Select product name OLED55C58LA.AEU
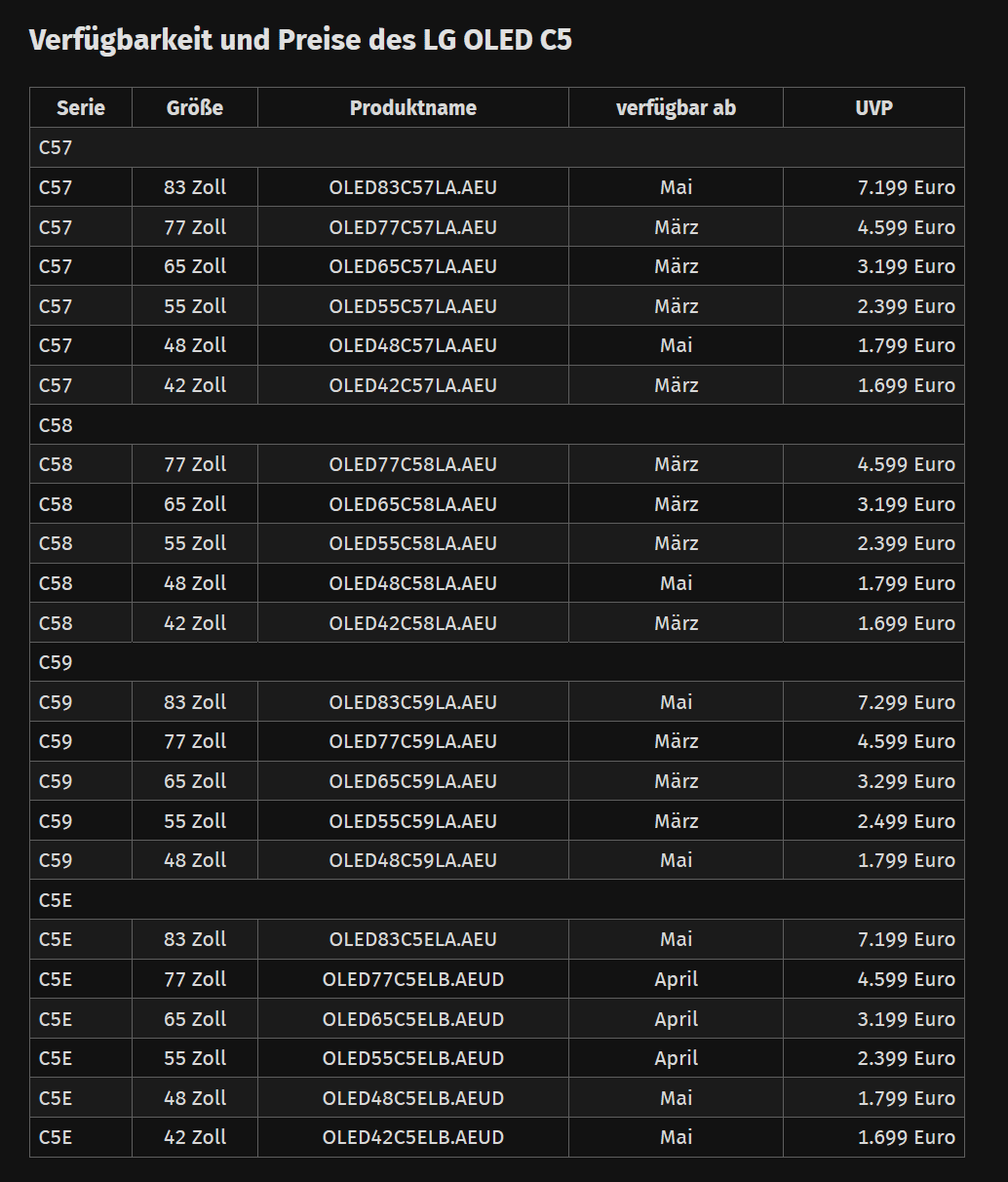This screenshot has width=1008, height=1182. [x=413, y=543]
